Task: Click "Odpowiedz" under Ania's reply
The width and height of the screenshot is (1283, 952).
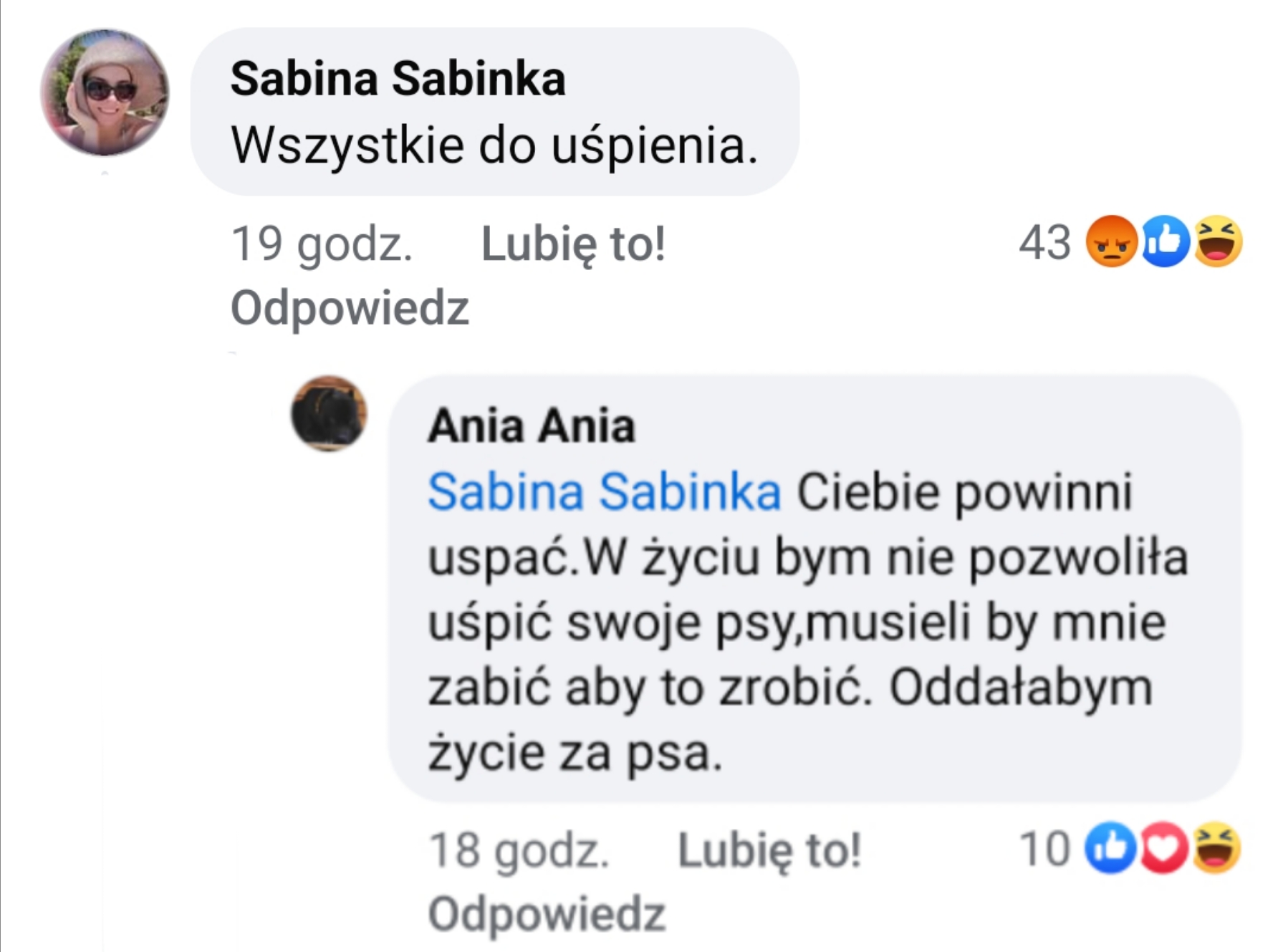Action: 547,914
